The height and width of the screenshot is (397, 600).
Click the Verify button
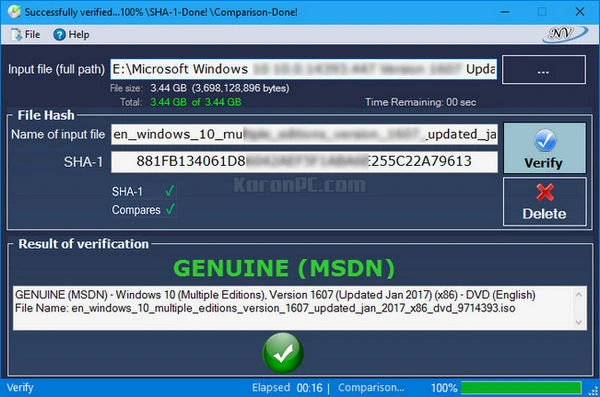[x=545, y=148]
